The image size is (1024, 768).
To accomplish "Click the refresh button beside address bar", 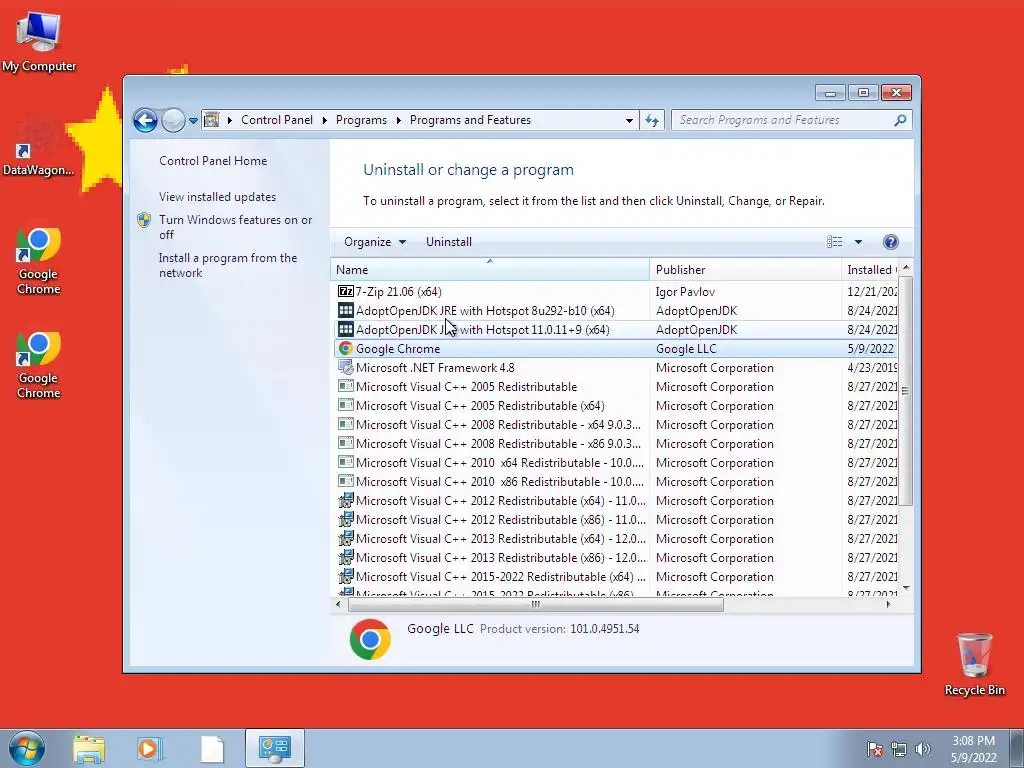I will click(652, 120).
